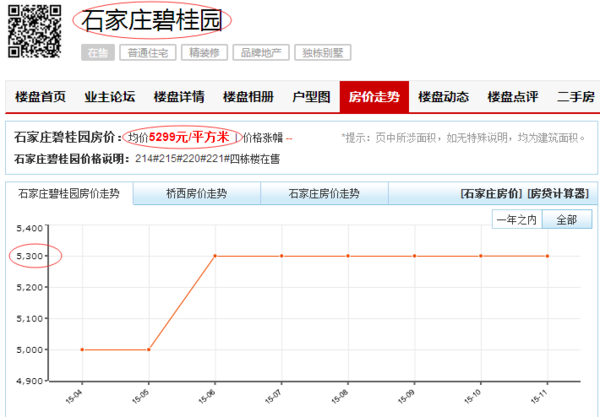Click the 精装修 tag

click(204, 52)
